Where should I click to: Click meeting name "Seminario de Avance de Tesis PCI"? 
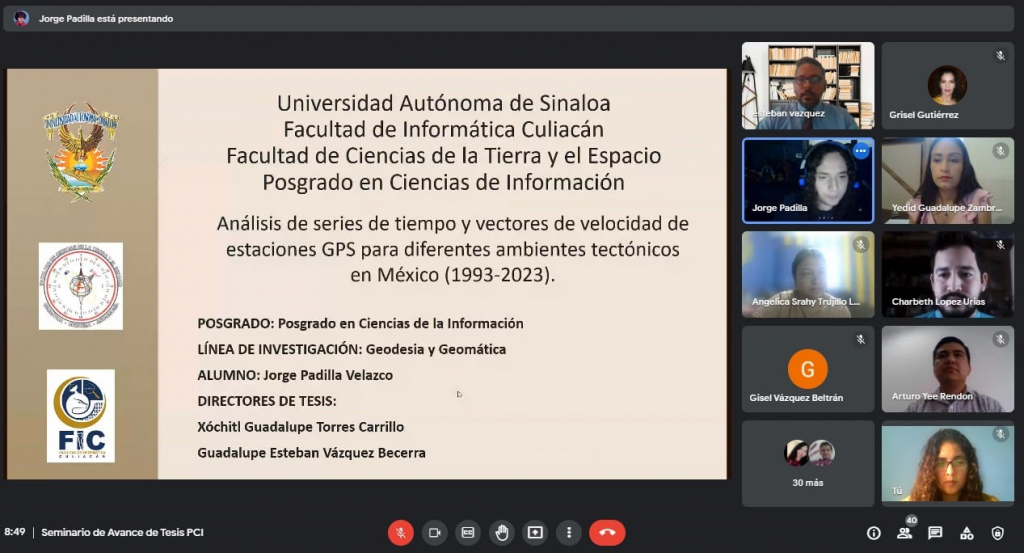[122, 533]
